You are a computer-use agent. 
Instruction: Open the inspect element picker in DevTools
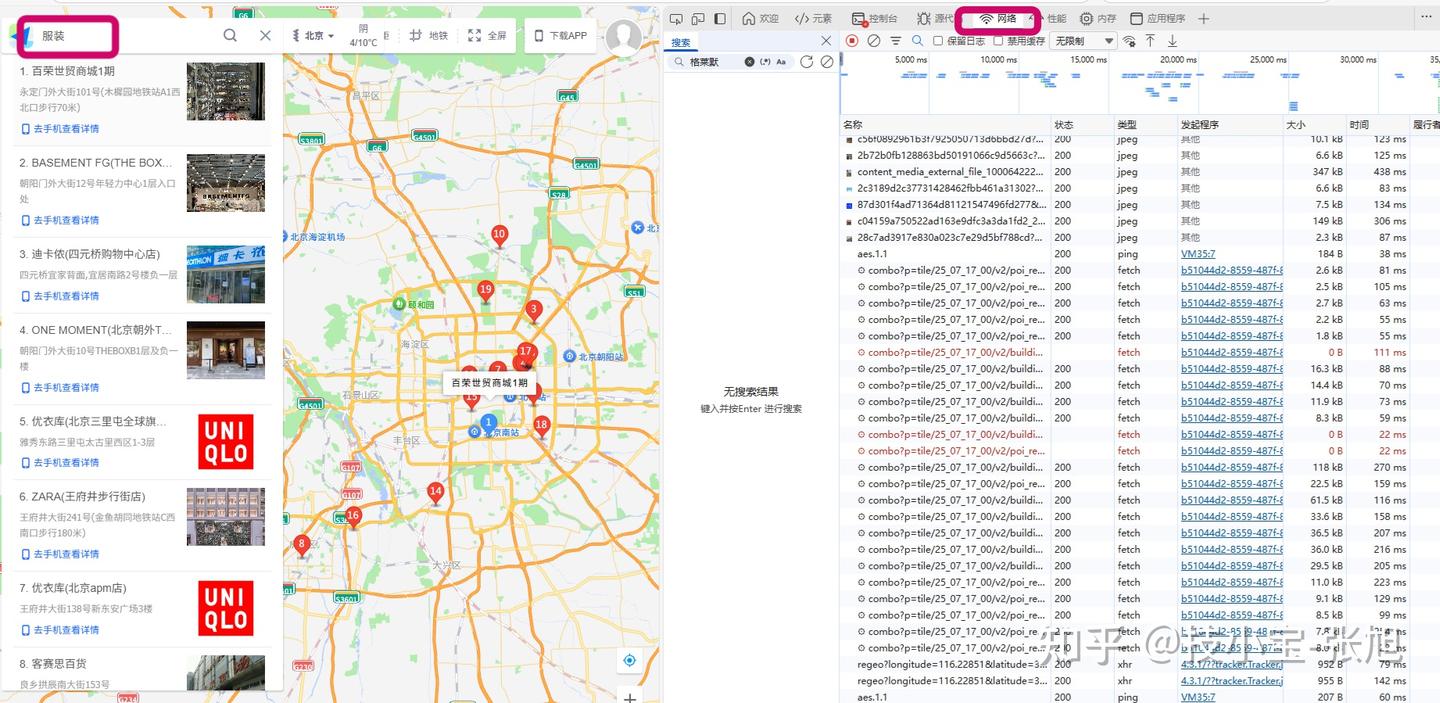point(676,19)
